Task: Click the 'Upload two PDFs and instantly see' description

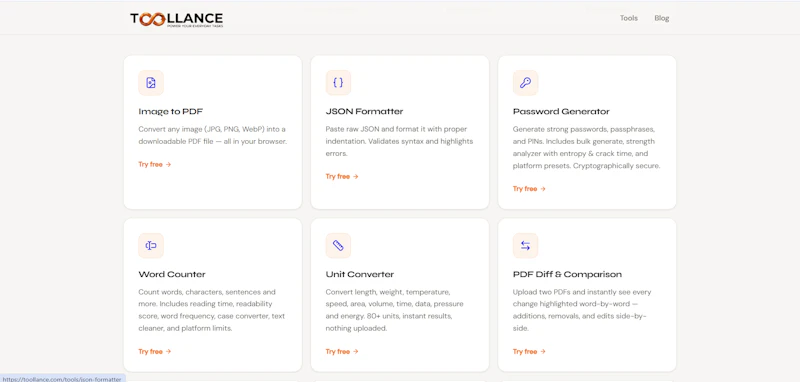Action: pyautogui.click(x=582, y=310)
